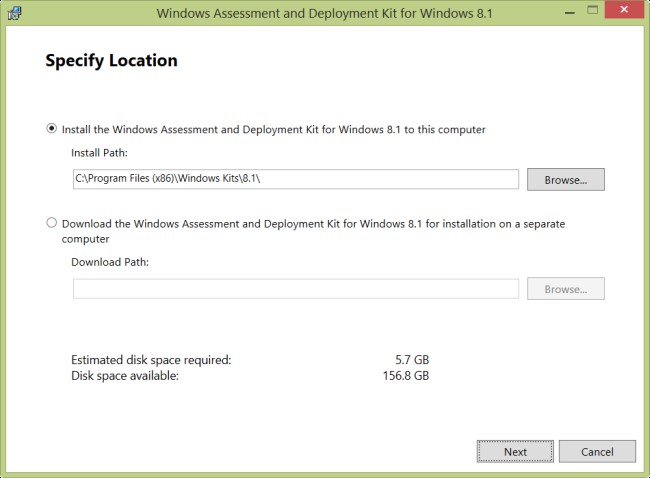Viewport: 650px width, 478px height.
Task: Select Download for separate computer radio option
Action: (x=51, y=223)
